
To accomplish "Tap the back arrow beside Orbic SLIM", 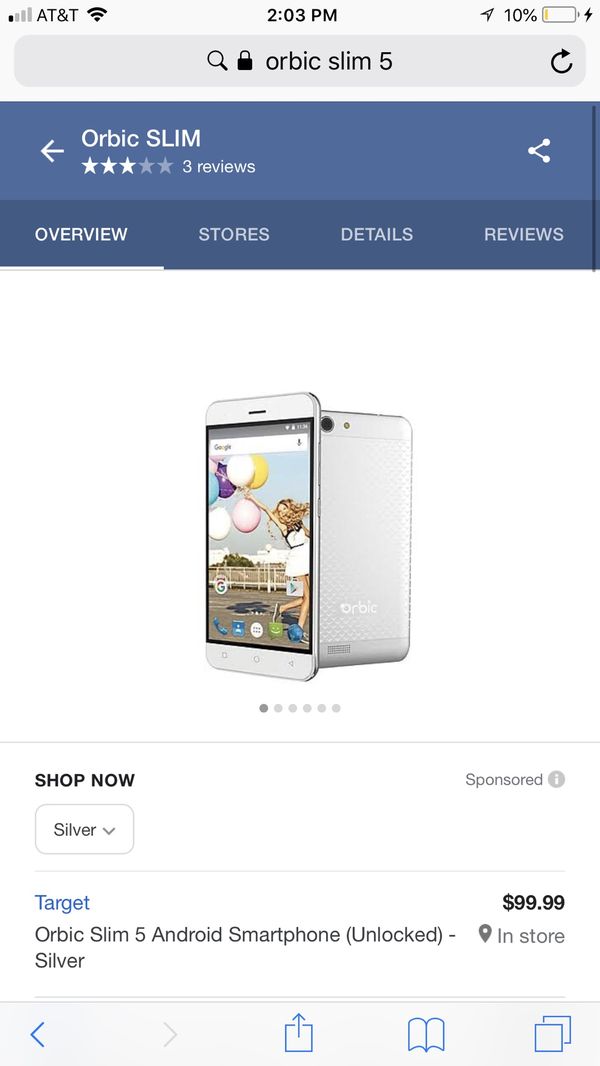I will click(52, 151).
